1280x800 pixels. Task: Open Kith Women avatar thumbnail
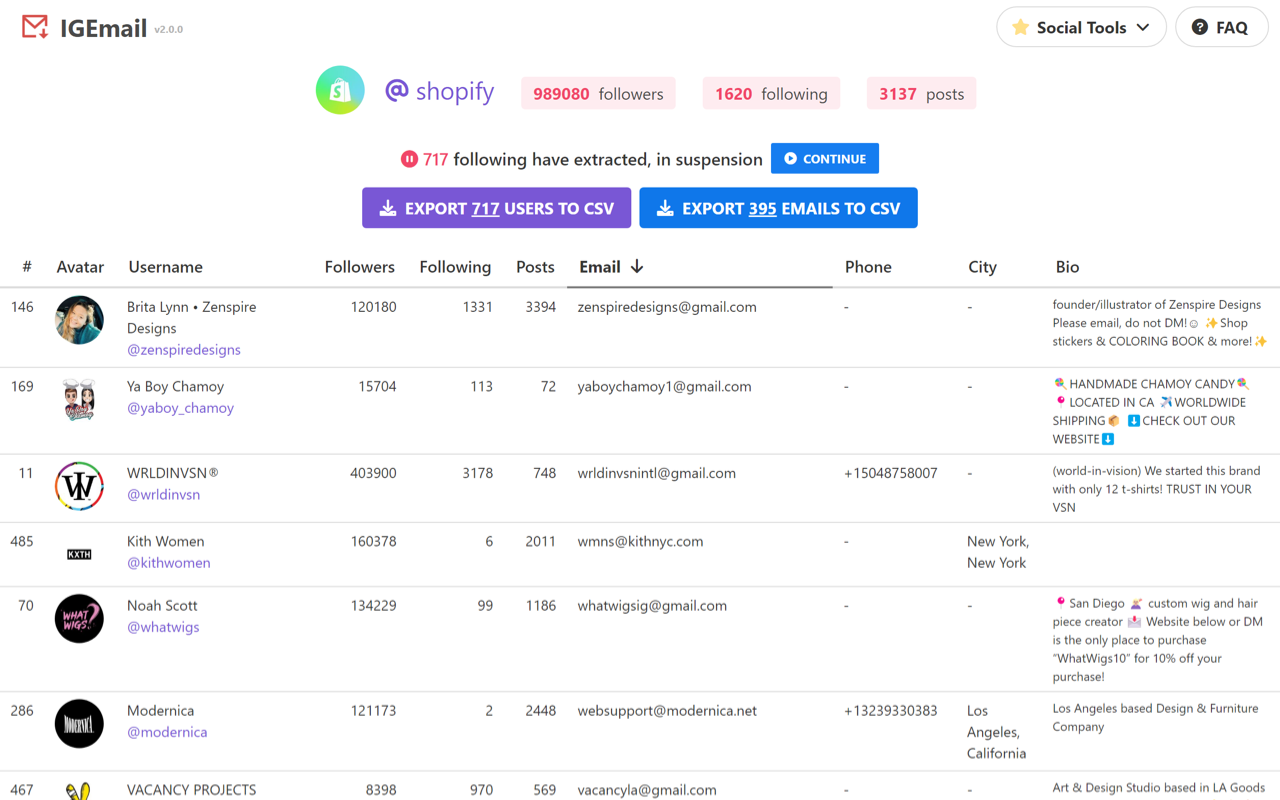[x=79, y=554]
